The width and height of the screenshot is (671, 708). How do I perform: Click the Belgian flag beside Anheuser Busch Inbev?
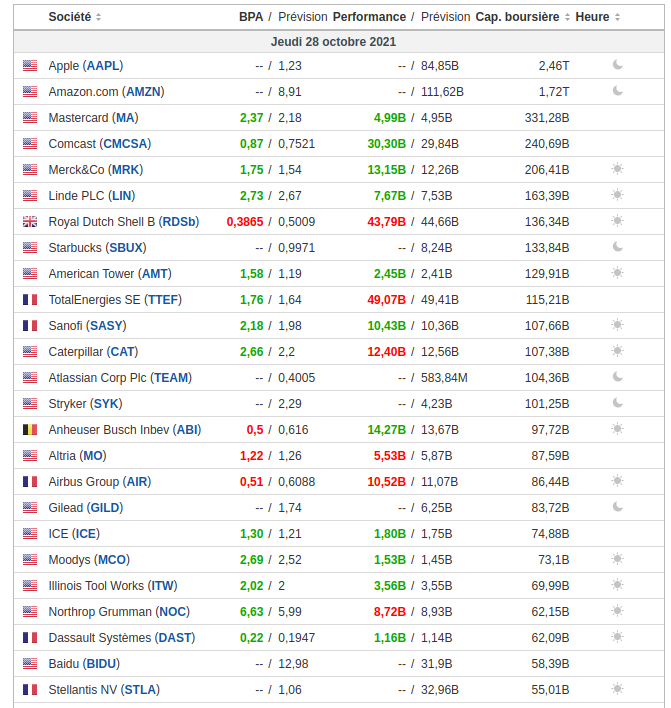pyautogui.click(x=30, y=429)
